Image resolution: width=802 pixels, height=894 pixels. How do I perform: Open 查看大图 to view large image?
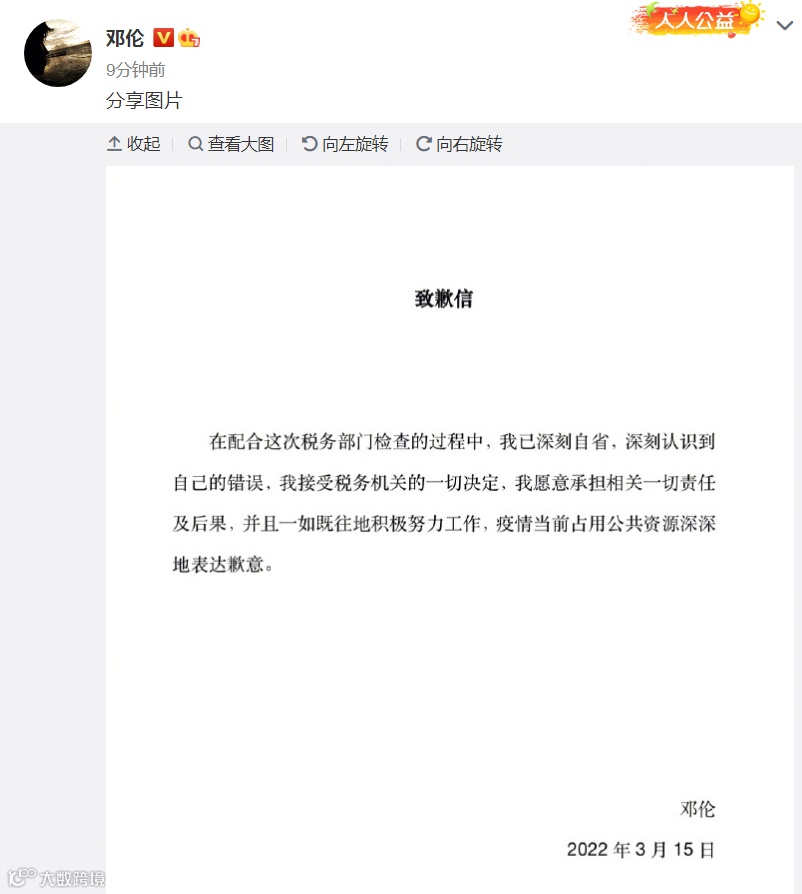point(231,144)
